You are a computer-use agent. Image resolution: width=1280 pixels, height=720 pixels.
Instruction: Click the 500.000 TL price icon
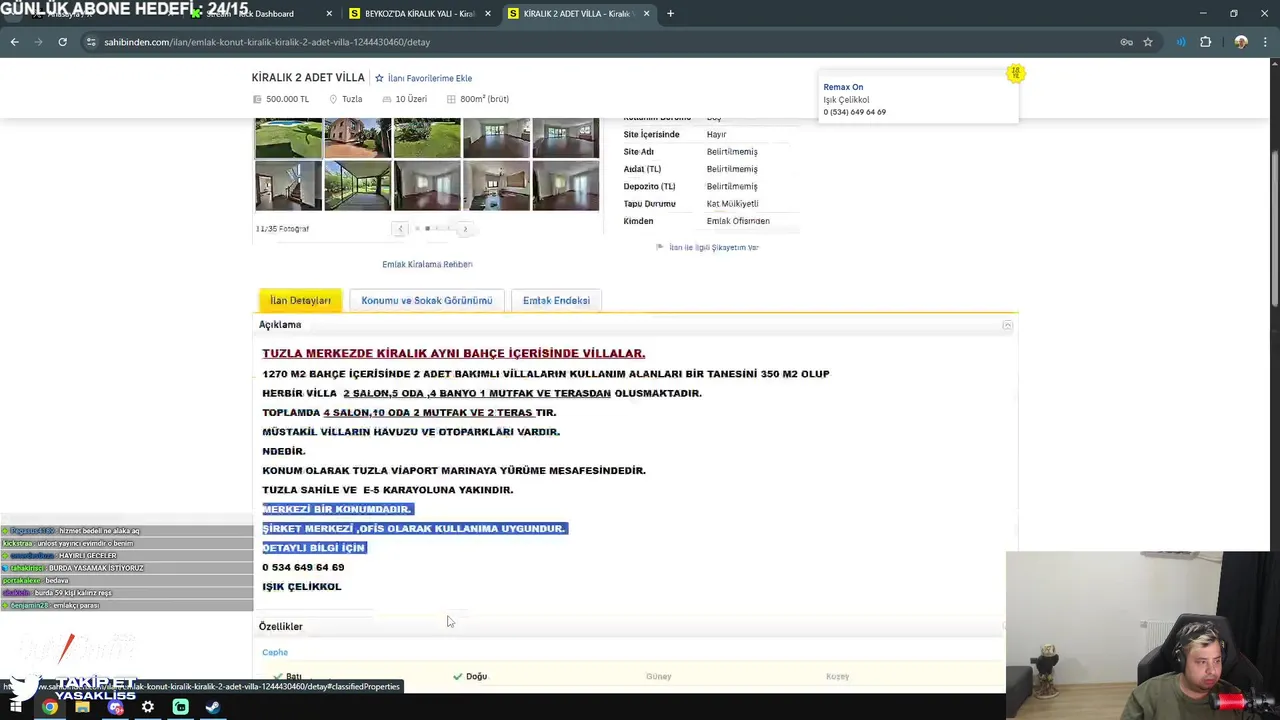click(x=257, y=99)
